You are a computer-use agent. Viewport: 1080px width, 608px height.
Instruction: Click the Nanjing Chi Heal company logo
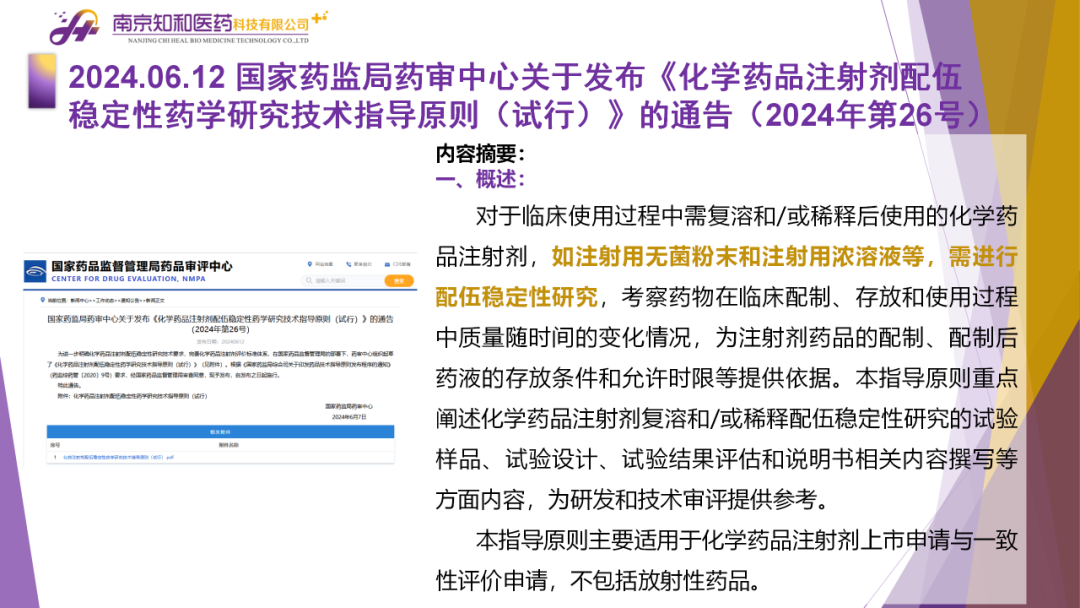(75, 27)
